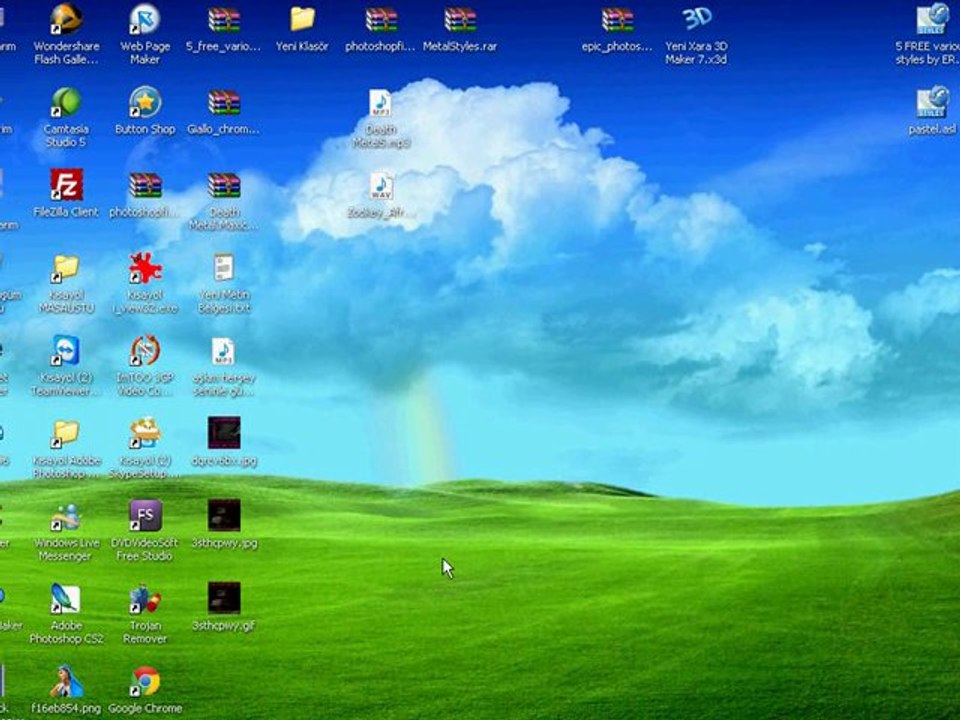The height and width of the screenshot is (720, 960).
Task: Select the Zockey WAV audio file
Action: point(381,186)
